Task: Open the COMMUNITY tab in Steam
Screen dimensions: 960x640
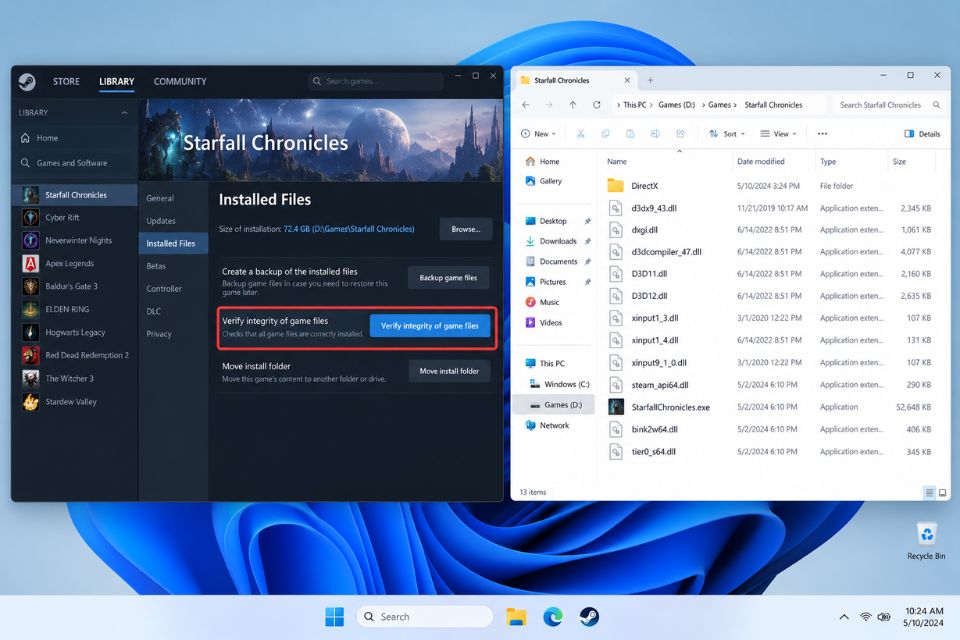Action: 180,81
